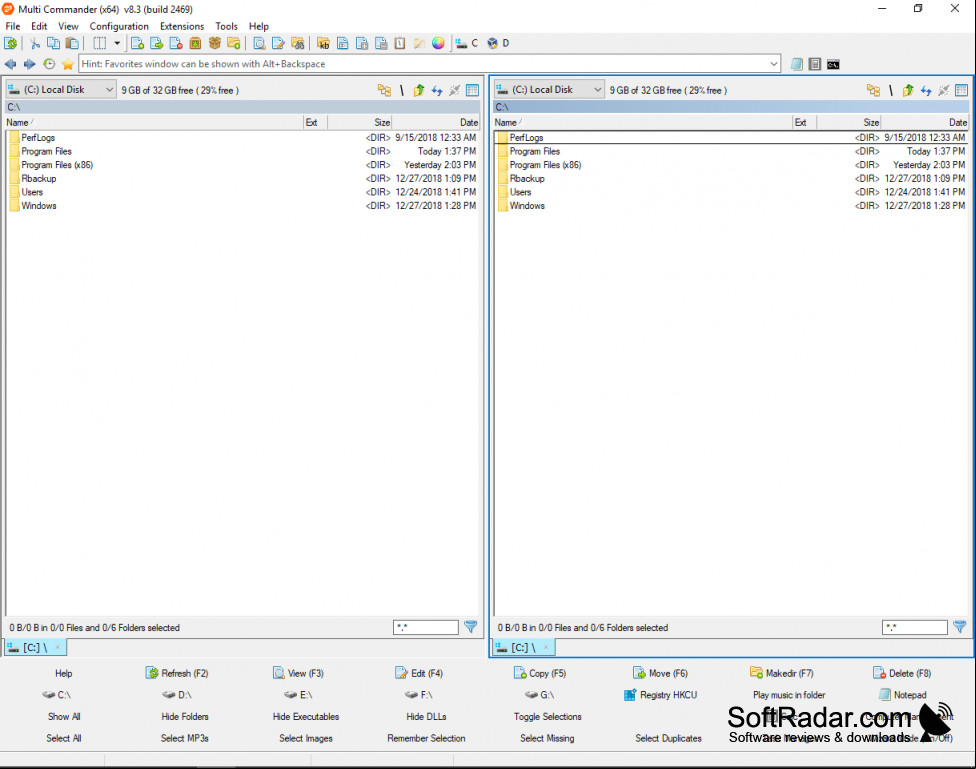The height and width of the screenshot is (769, 976).
Task: Click the Copy icon in main toolbar
Action: [x=54, y=43]
